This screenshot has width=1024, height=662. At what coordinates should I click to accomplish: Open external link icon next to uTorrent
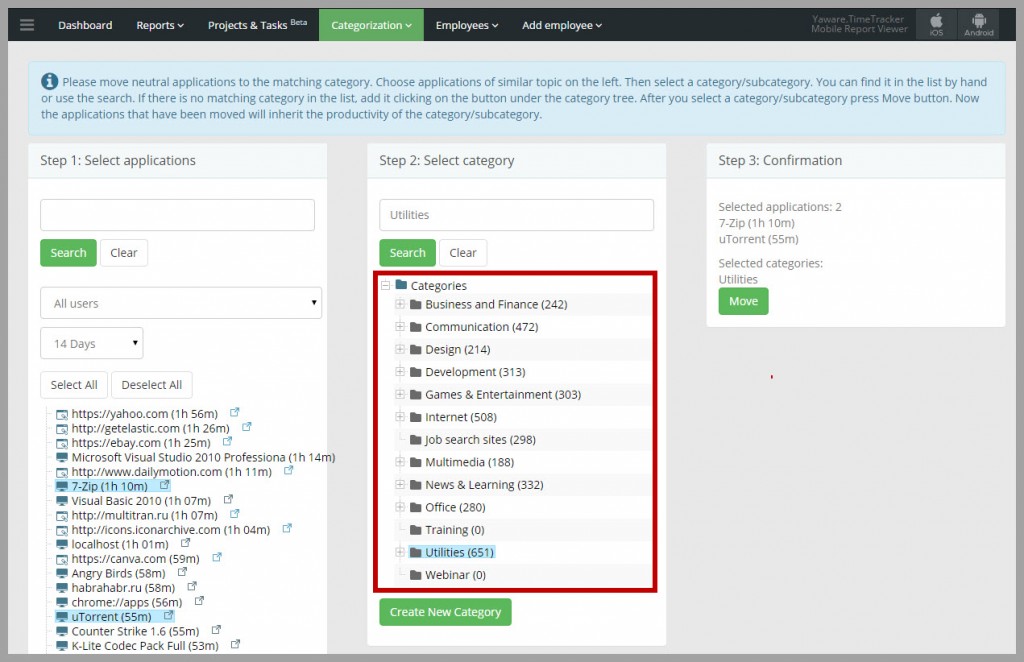pos(168,616)
